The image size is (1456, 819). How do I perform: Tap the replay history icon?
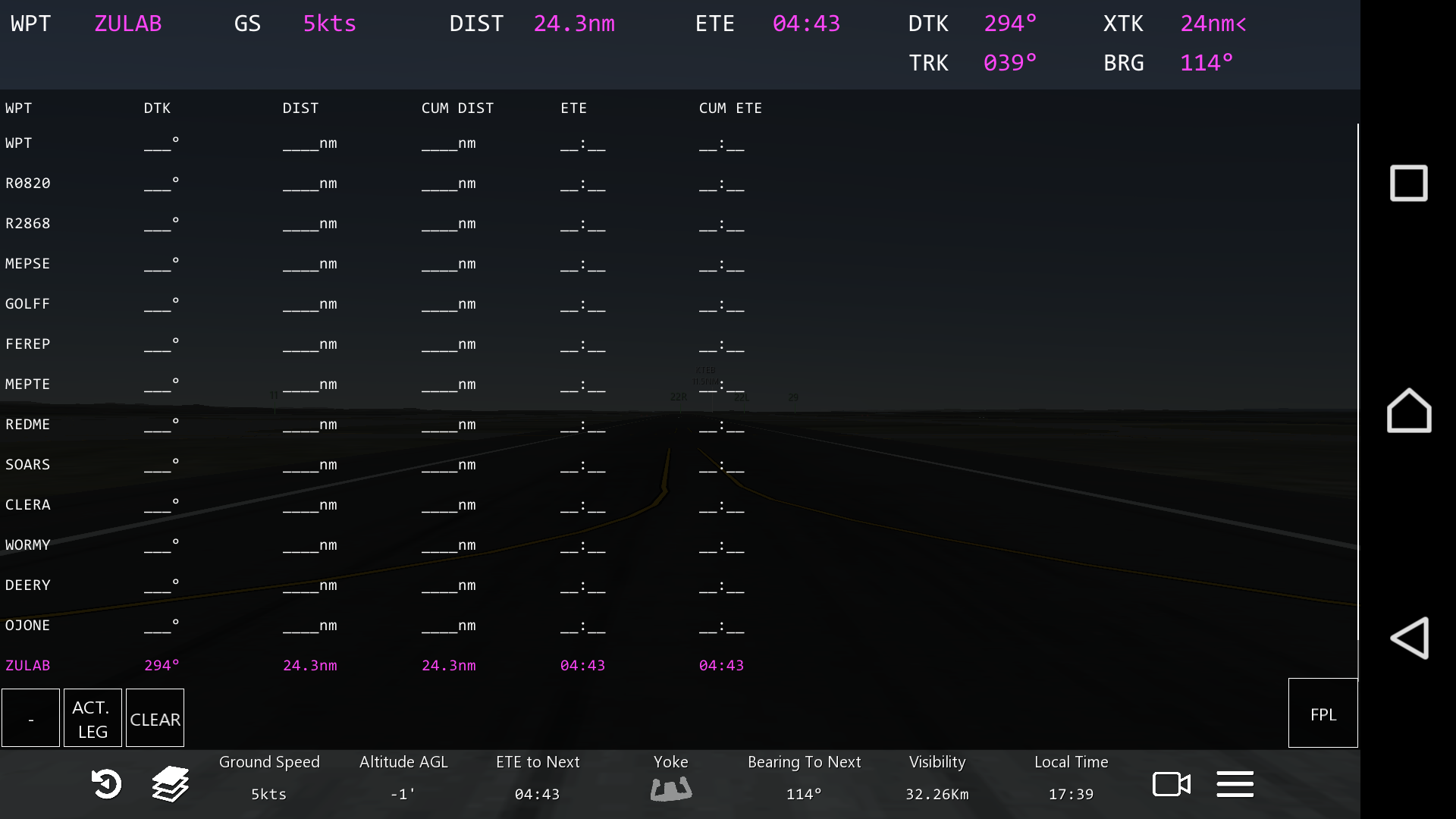(x=106, y=783)
